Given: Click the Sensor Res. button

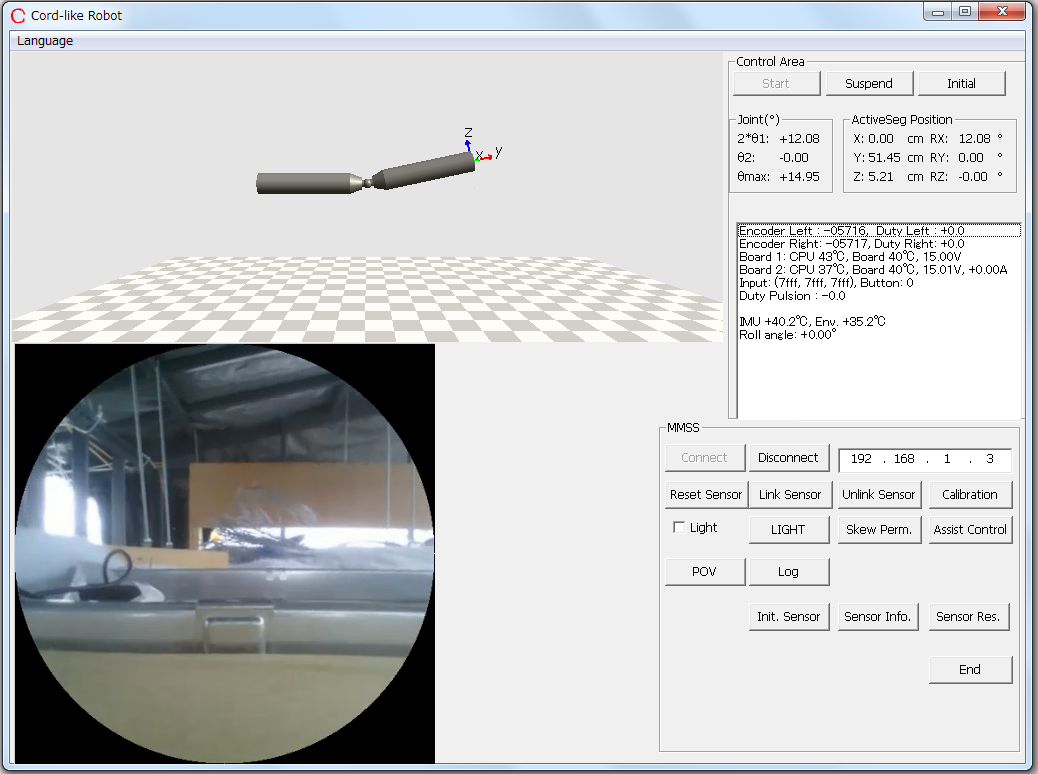Looking at the screenshot, I should click(x=968, y=617).
